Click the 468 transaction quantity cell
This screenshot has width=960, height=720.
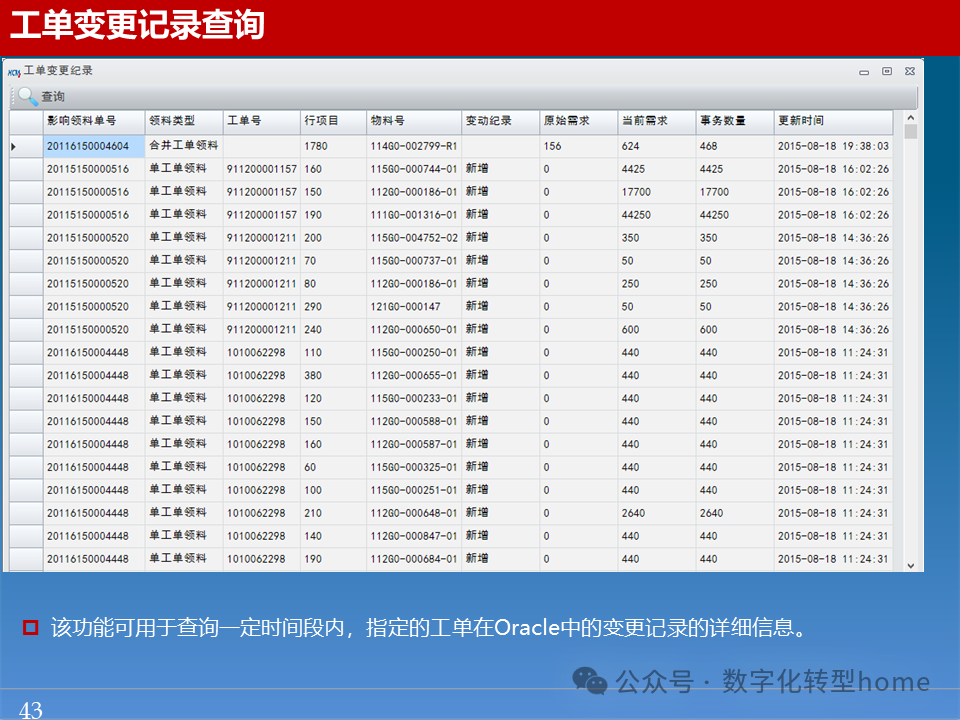click(734, 146)
